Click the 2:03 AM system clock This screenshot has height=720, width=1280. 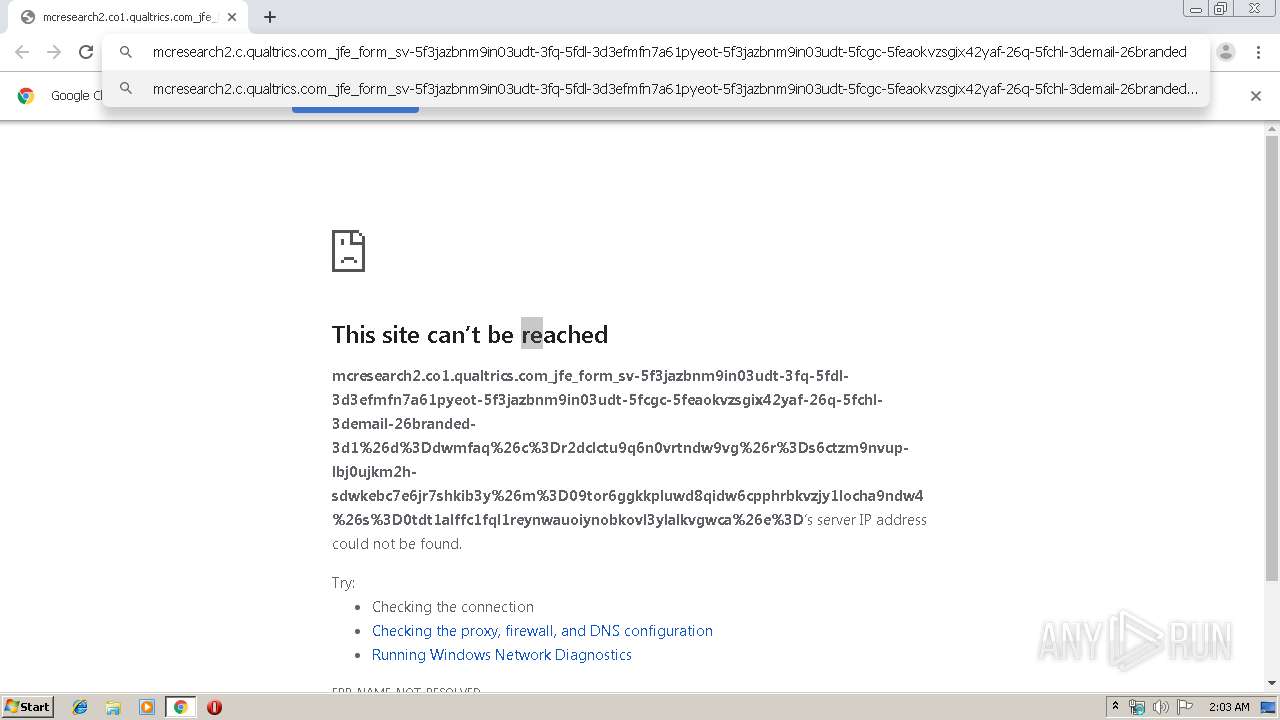point(1229,707)
